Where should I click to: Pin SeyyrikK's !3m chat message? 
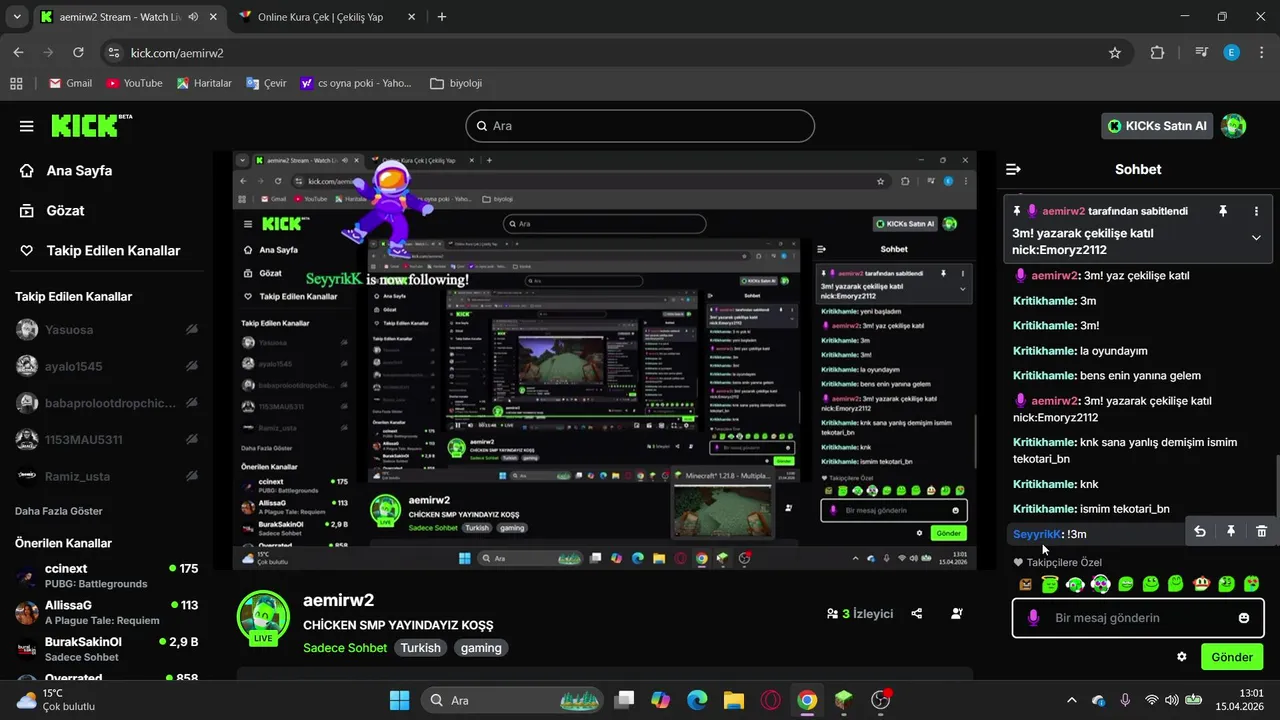[x=1231, y=531]
